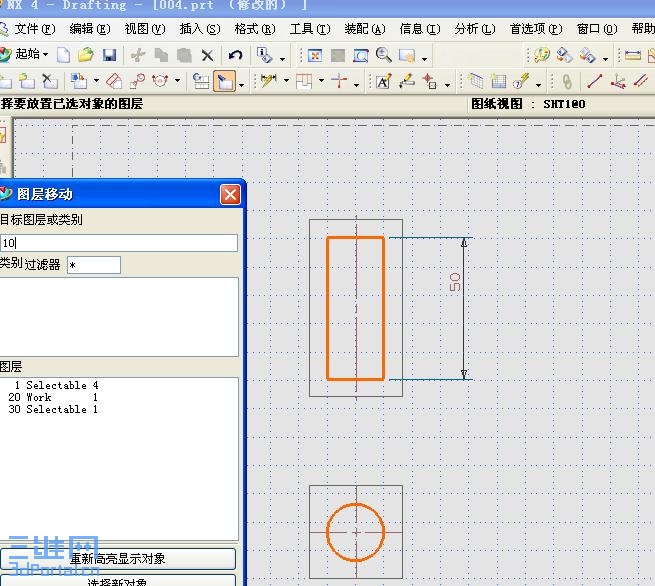Open the 格式(R) menu
655x586 pixels.
(255, 29)
